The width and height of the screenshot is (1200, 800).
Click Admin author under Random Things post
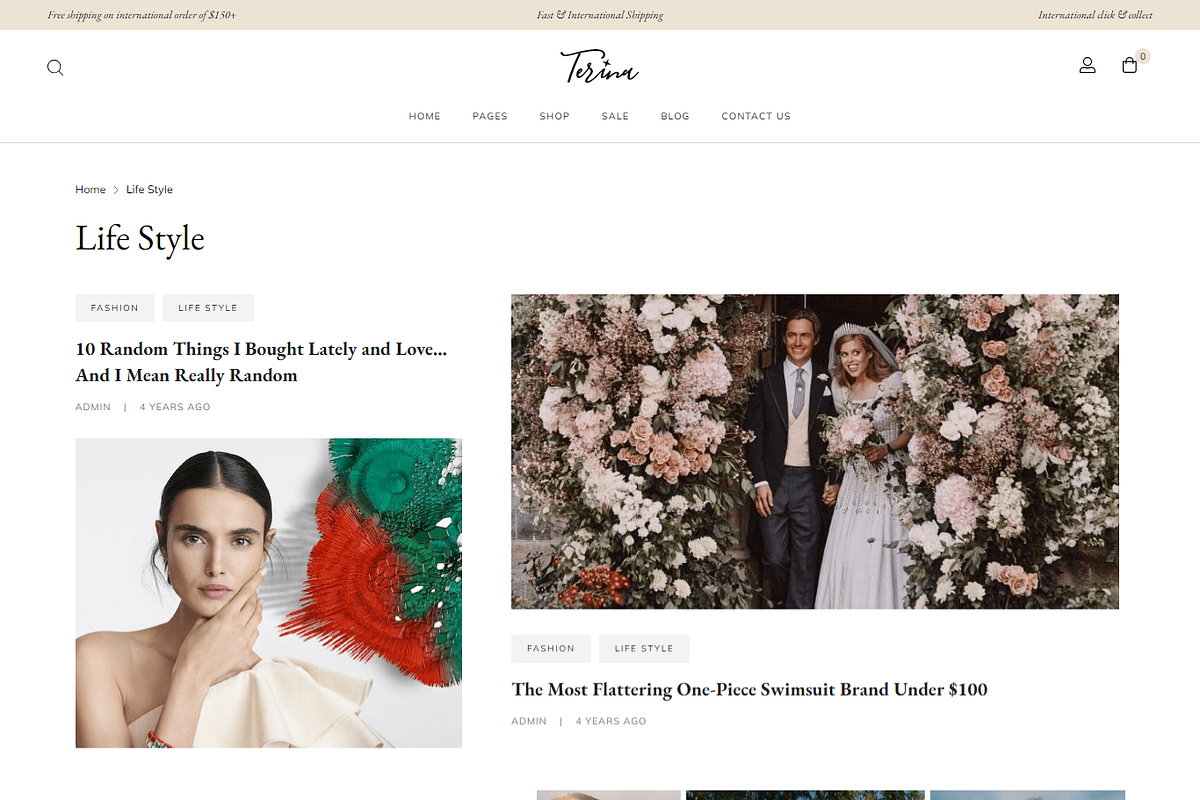point(93,407)
